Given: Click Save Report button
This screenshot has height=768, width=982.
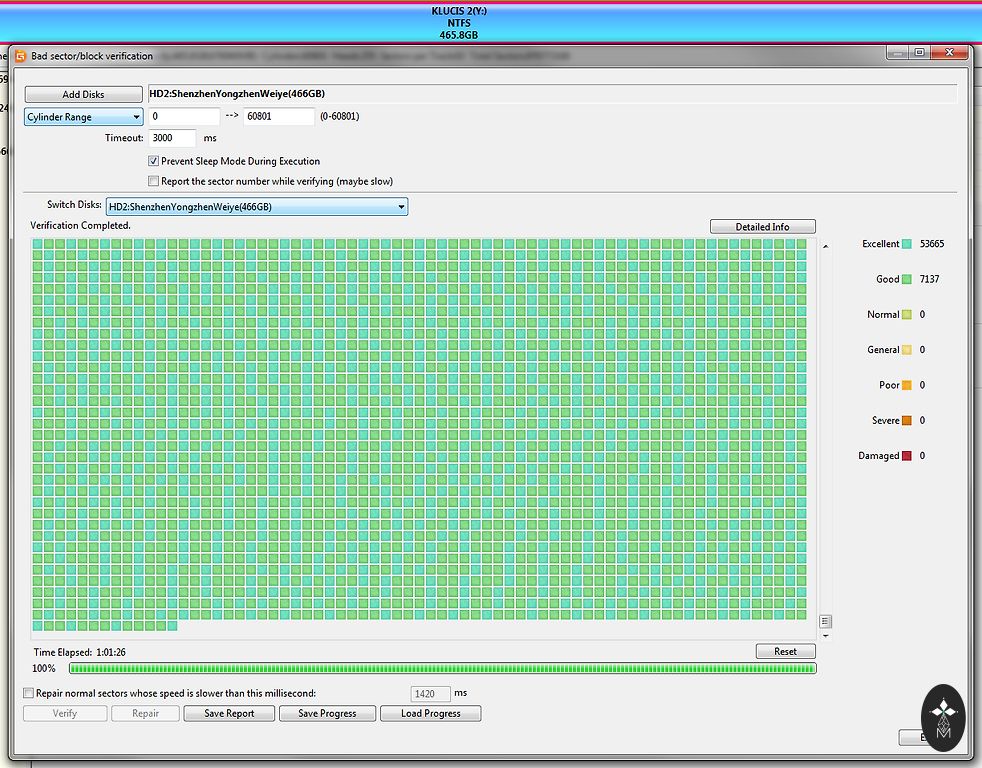Looking at the screenshot, I should tap(229, 713).
